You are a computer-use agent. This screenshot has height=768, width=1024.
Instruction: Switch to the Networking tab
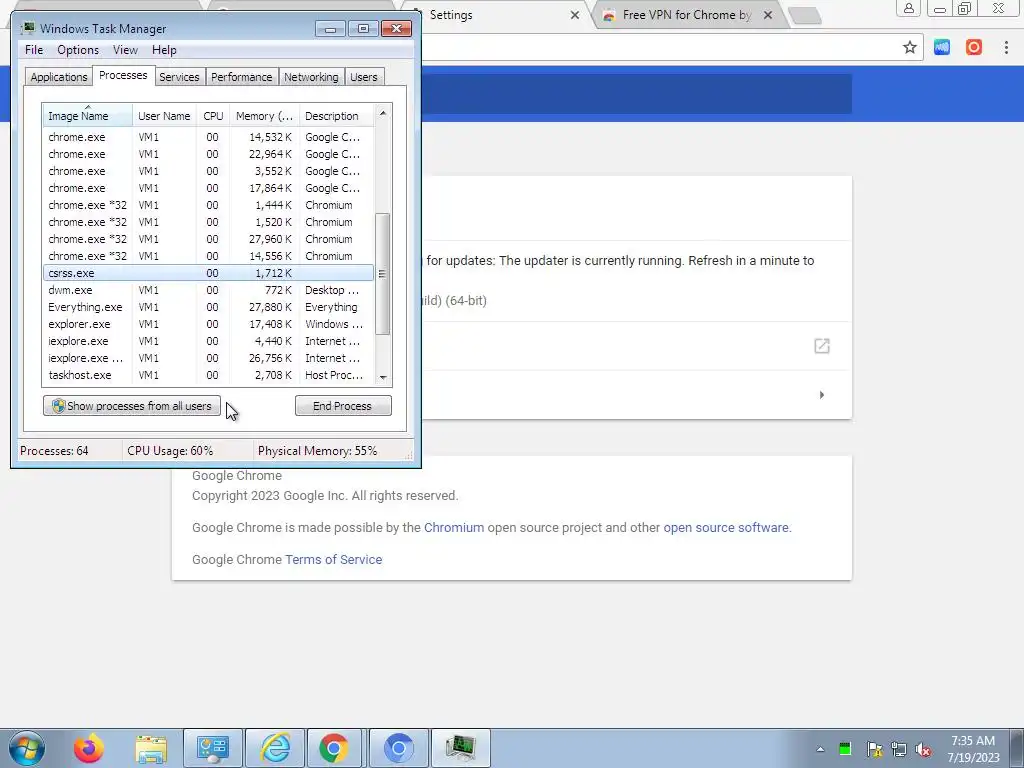pos(311,77)
